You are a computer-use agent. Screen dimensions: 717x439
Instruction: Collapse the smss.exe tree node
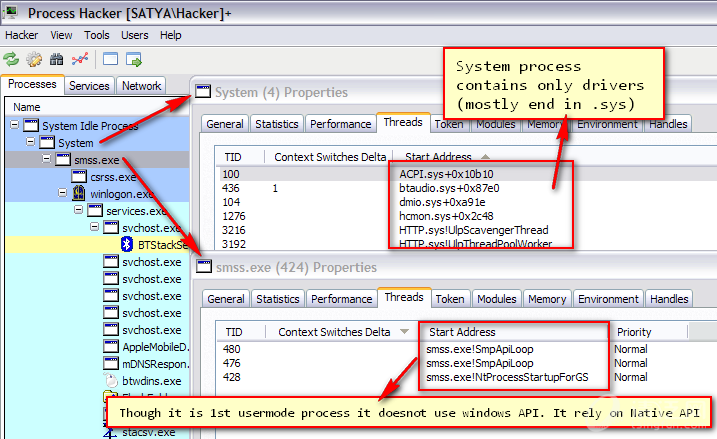pos(47,160)
